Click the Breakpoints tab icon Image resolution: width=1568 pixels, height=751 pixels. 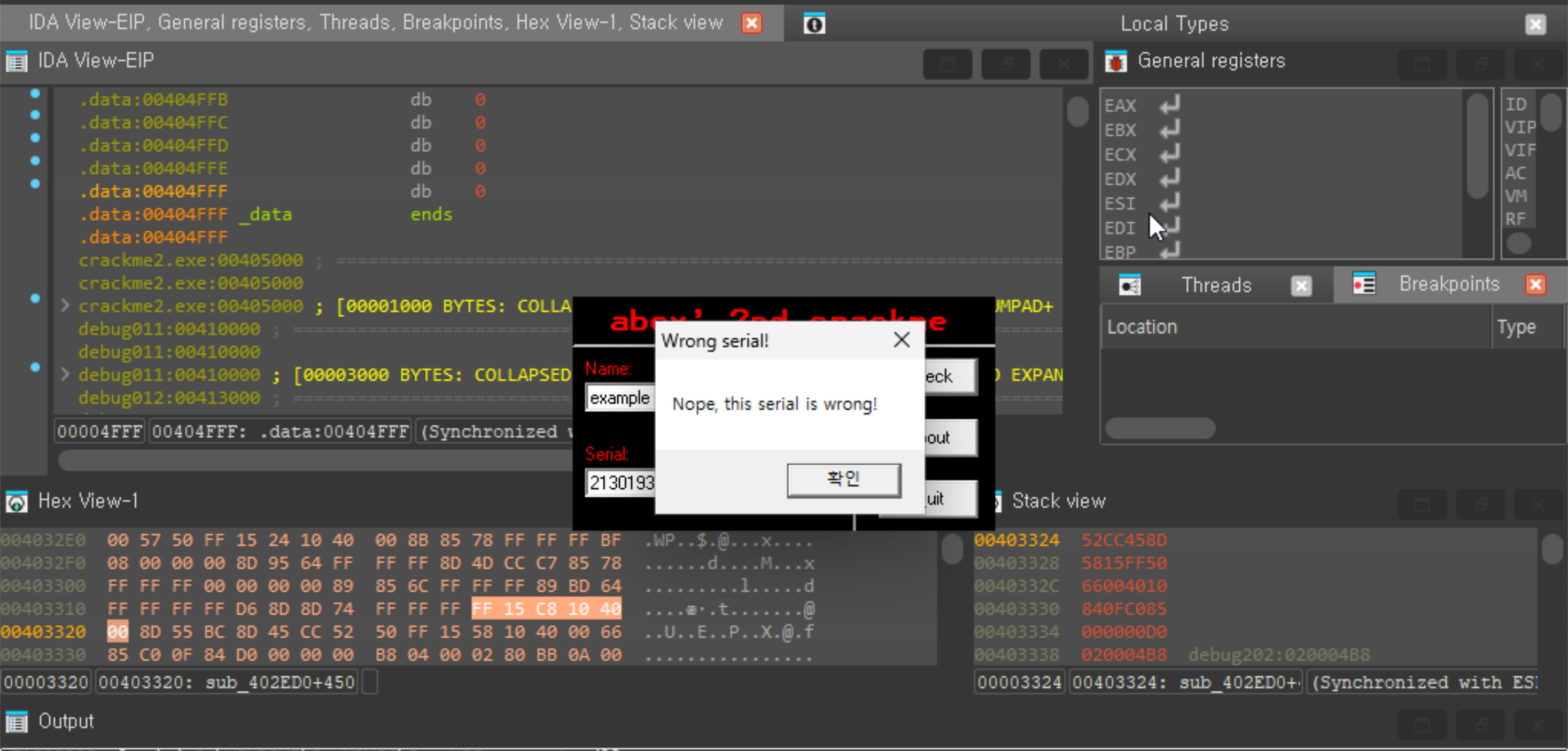pyautogui.click(x=1364, y=284)
